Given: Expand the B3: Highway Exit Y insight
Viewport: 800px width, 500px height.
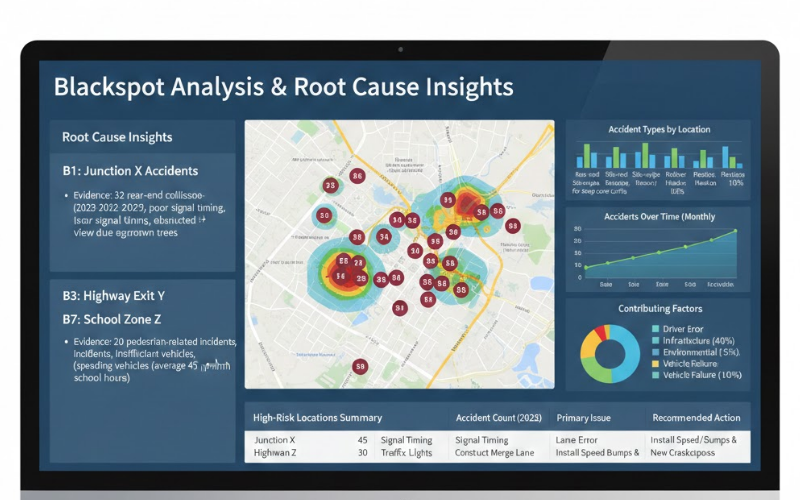Looking at the screenshot, I should 114,296.
